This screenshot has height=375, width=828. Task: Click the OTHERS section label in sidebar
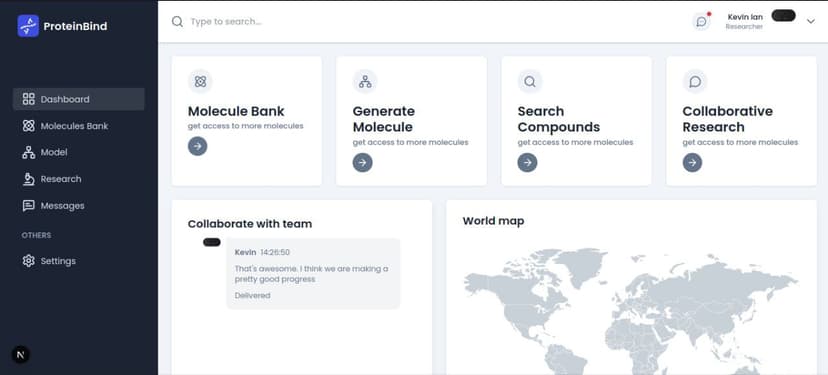[36, 236]
